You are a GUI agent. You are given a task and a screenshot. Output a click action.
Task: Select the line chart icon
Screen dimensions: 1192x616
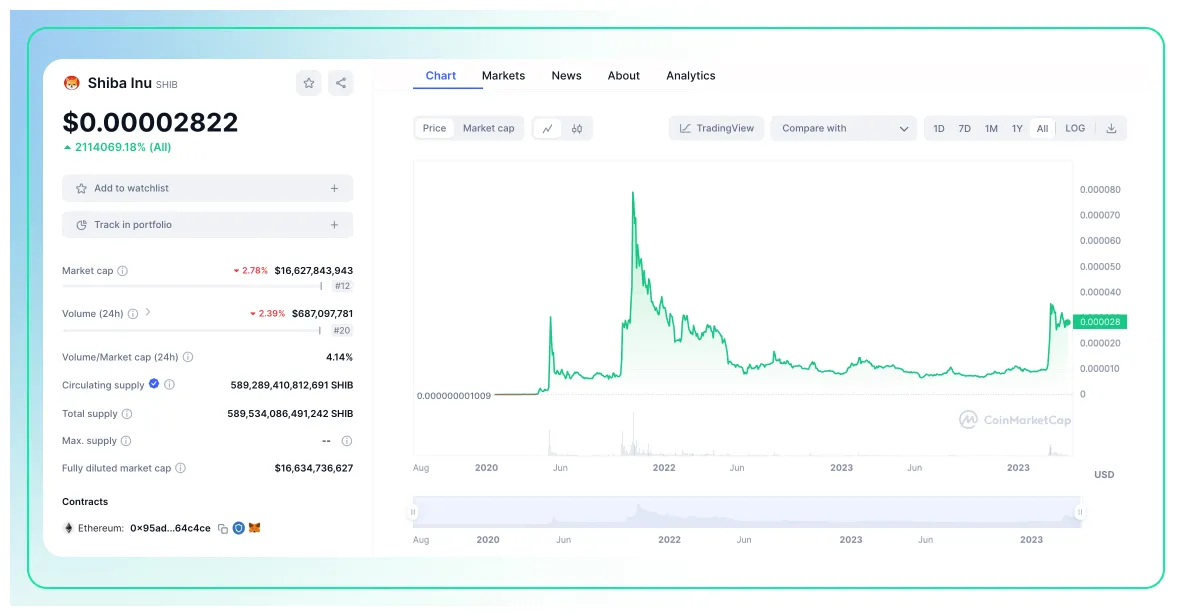coord(547,128)
